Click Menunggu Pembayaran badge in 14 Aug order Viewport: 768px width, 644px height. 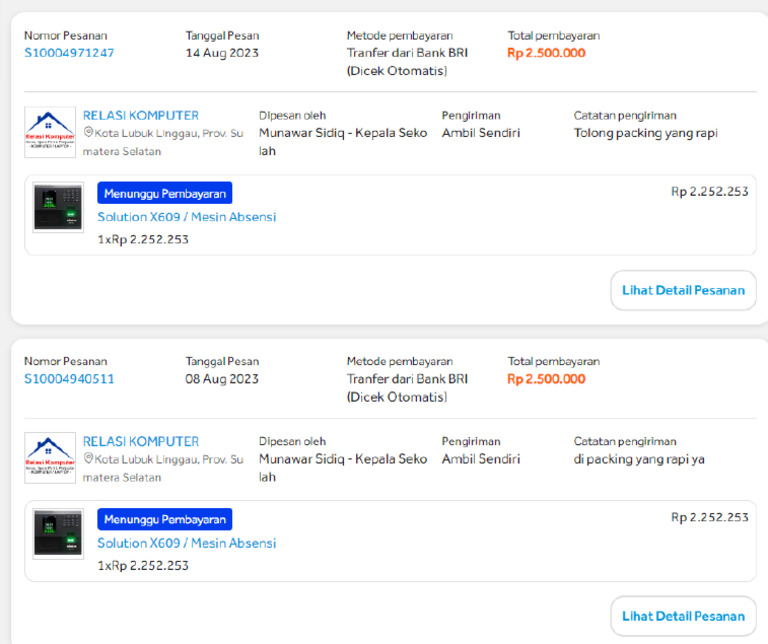coord(165,193)
